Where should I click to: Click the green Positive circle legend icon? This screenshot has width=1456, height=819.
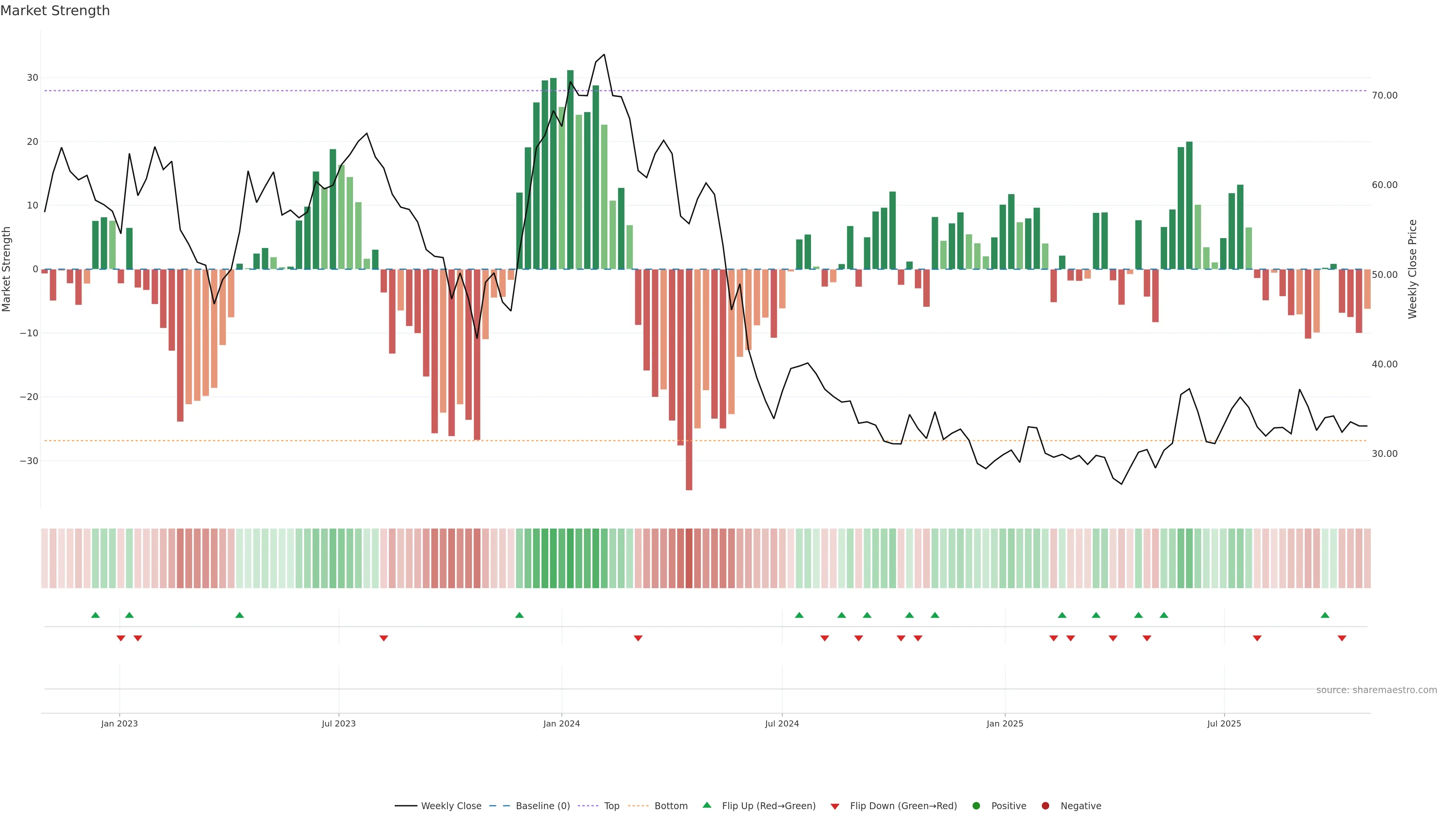tap(976, 805)
